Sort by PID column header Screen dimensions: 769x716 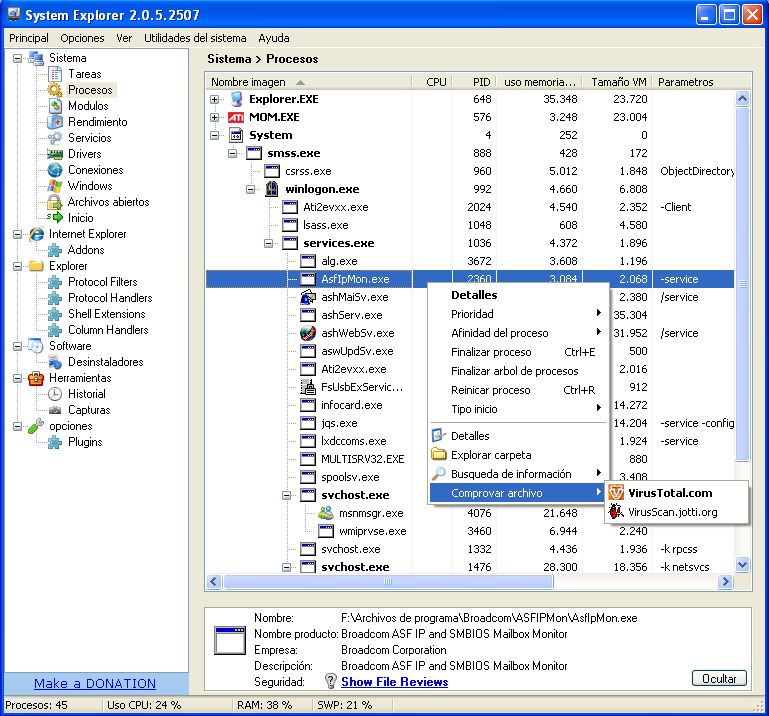474,82
